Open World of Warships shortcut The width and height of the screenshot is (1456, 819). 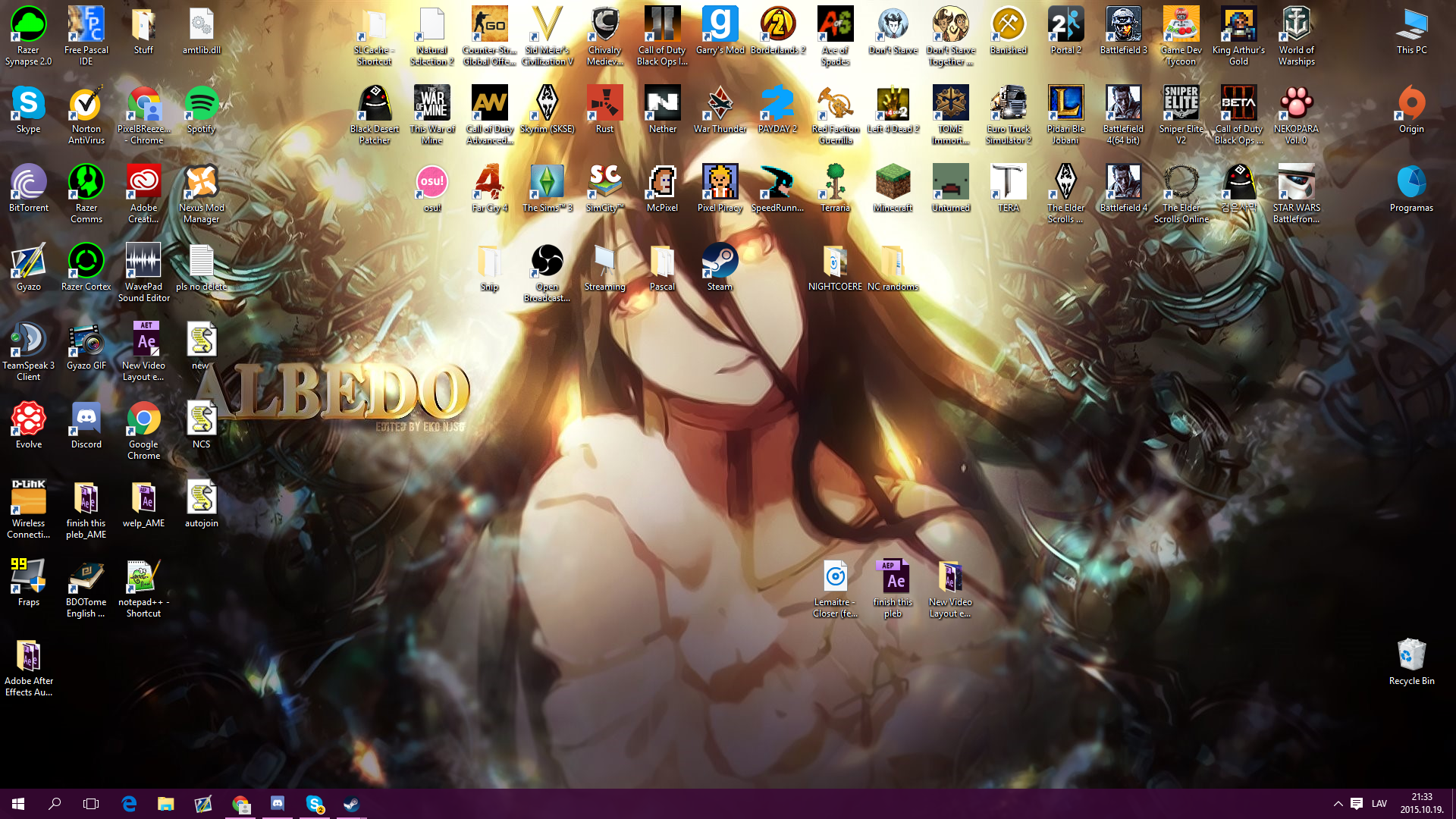tap(1296, 36)
